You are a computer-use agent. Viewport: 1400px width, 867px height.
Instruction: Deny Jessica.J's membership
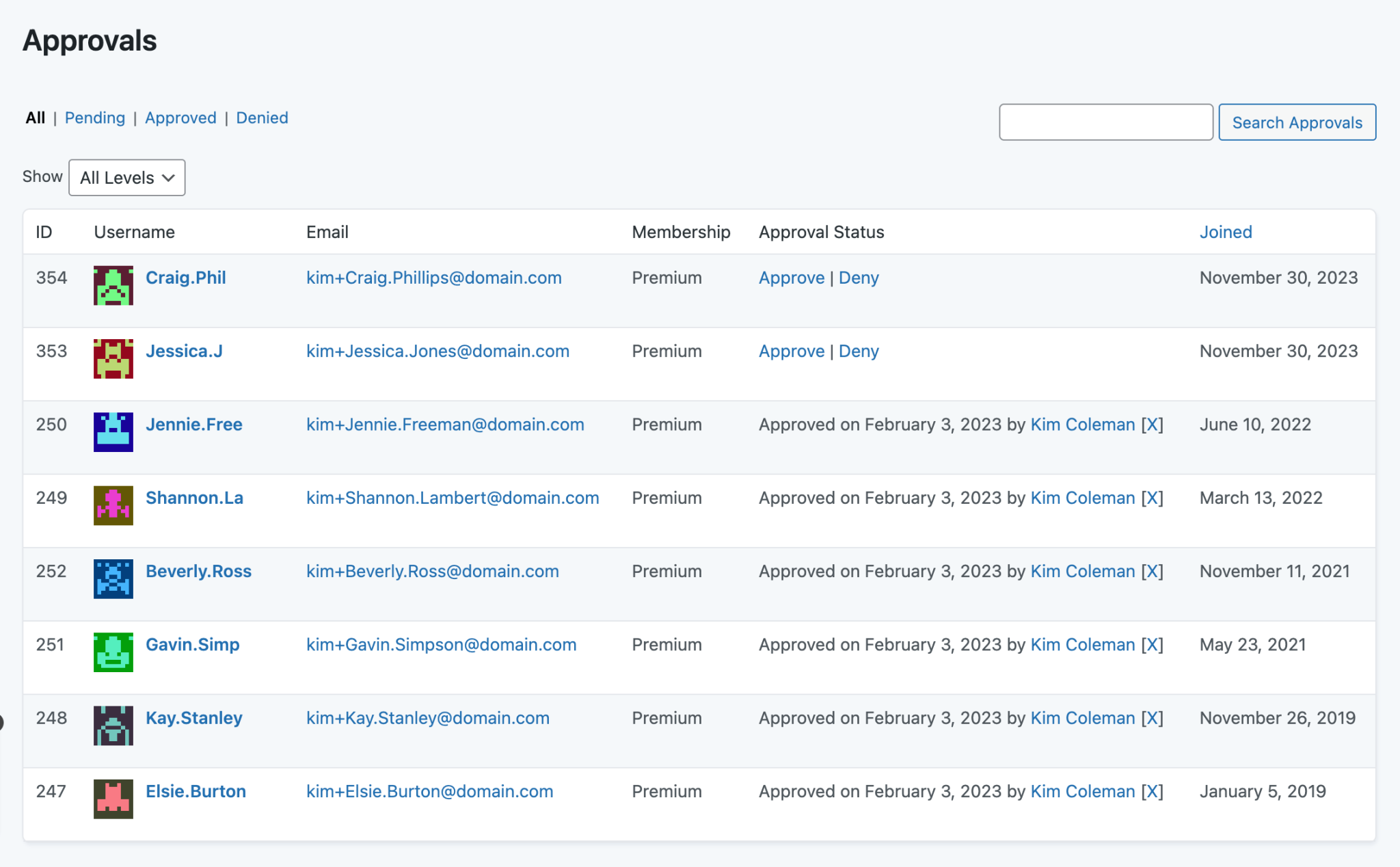click(859, 351)
